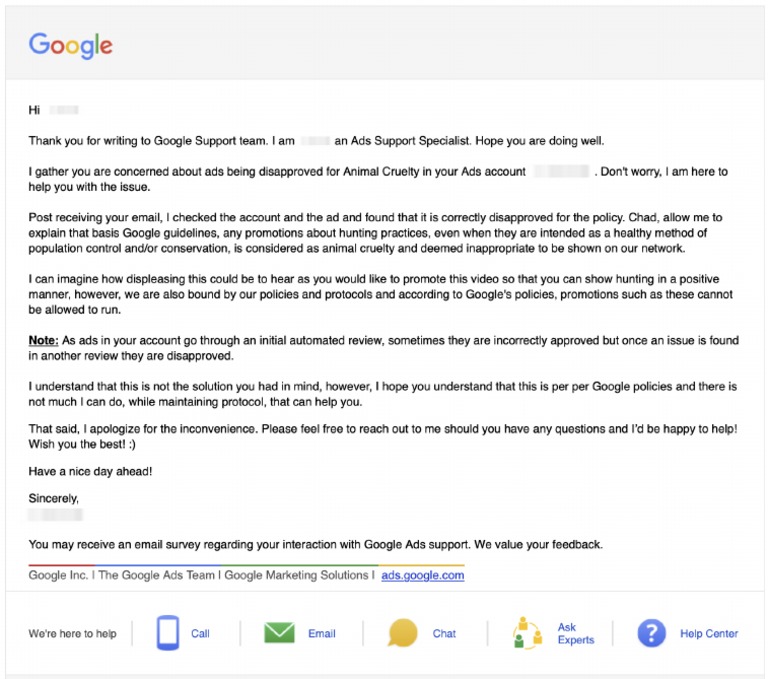Click the redacted name after Hi

click(64, 110)
